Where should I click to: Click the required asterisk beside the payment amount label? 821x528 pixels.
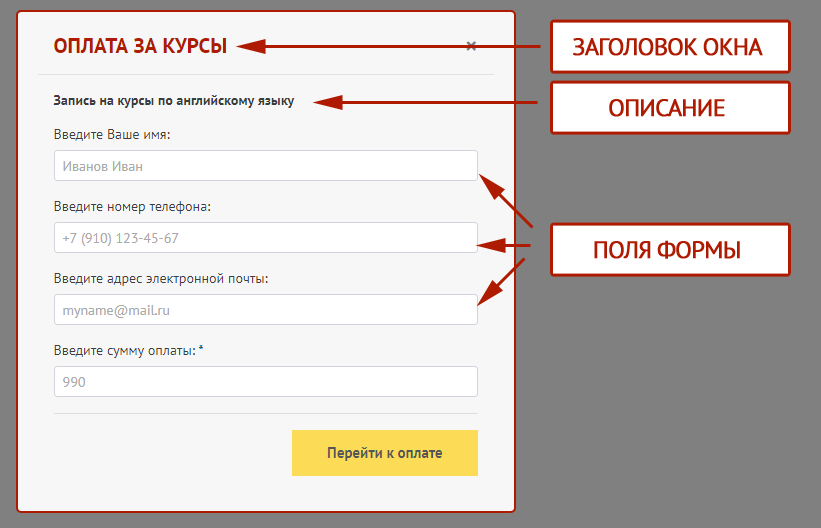201,348
